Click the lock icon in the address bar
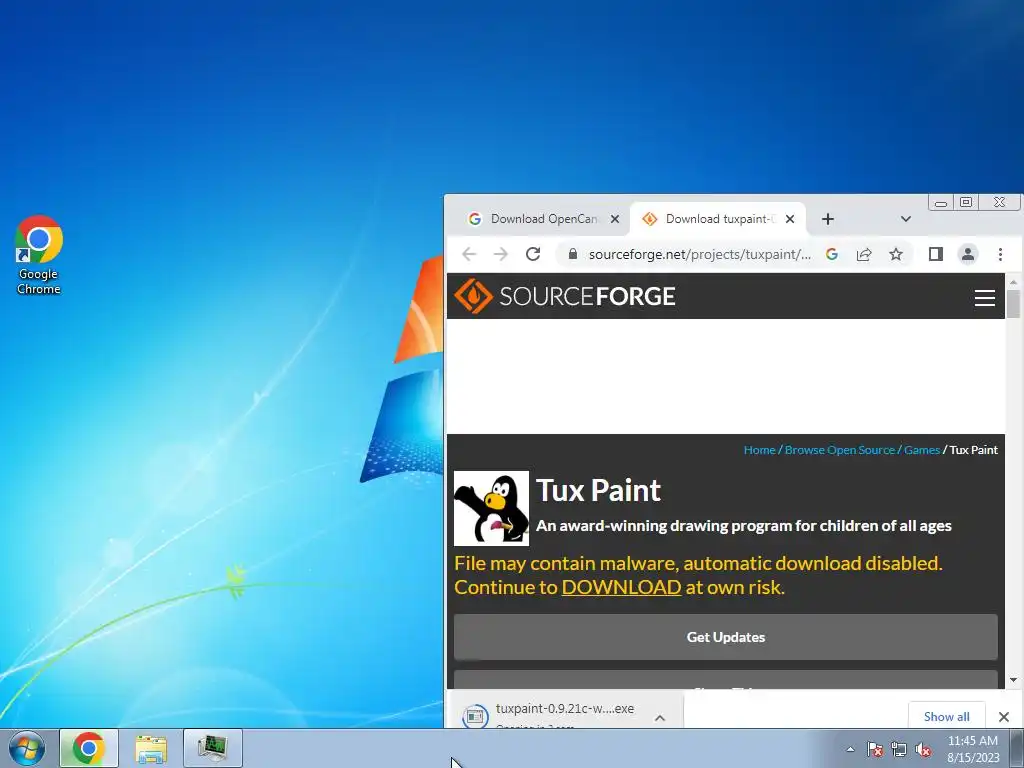Screen dimensions: 1024x768 pos(573,254)
